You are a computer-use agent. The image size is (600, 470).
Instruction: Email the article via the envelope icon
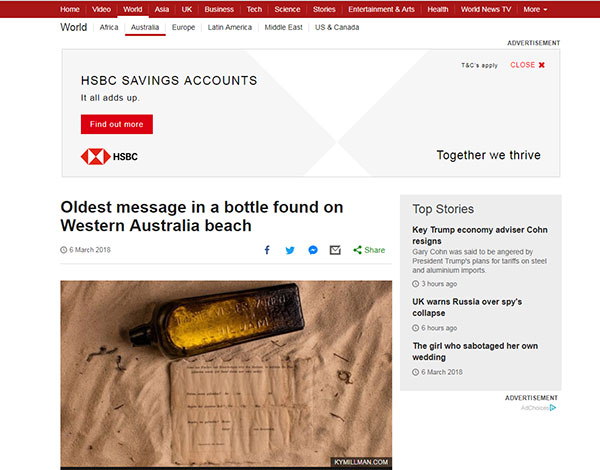(x=335, y=250)
